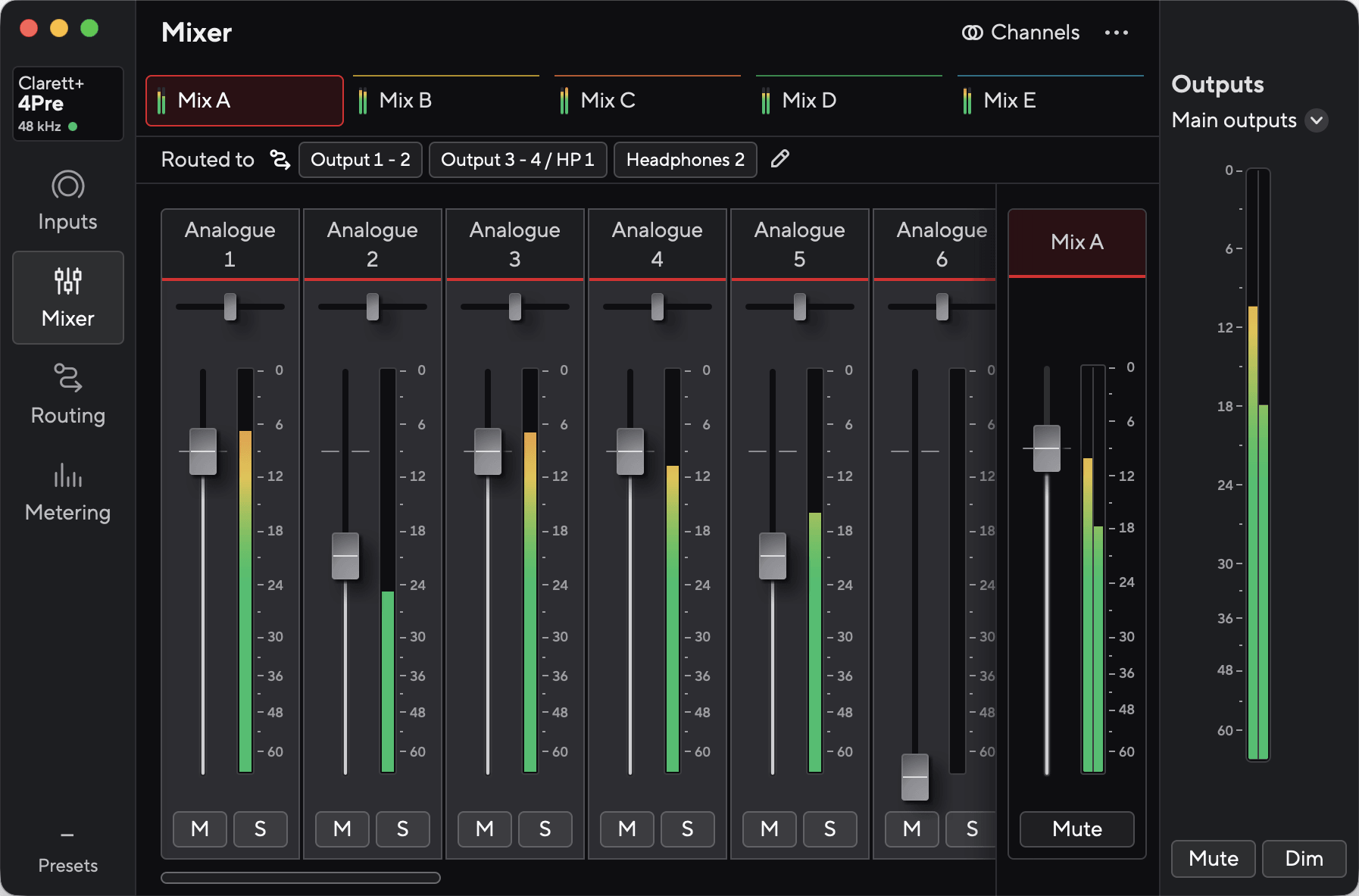Screen dimensions: 1359x896
Task: Switch to the Mix B tab
Action: coord(446,100)
